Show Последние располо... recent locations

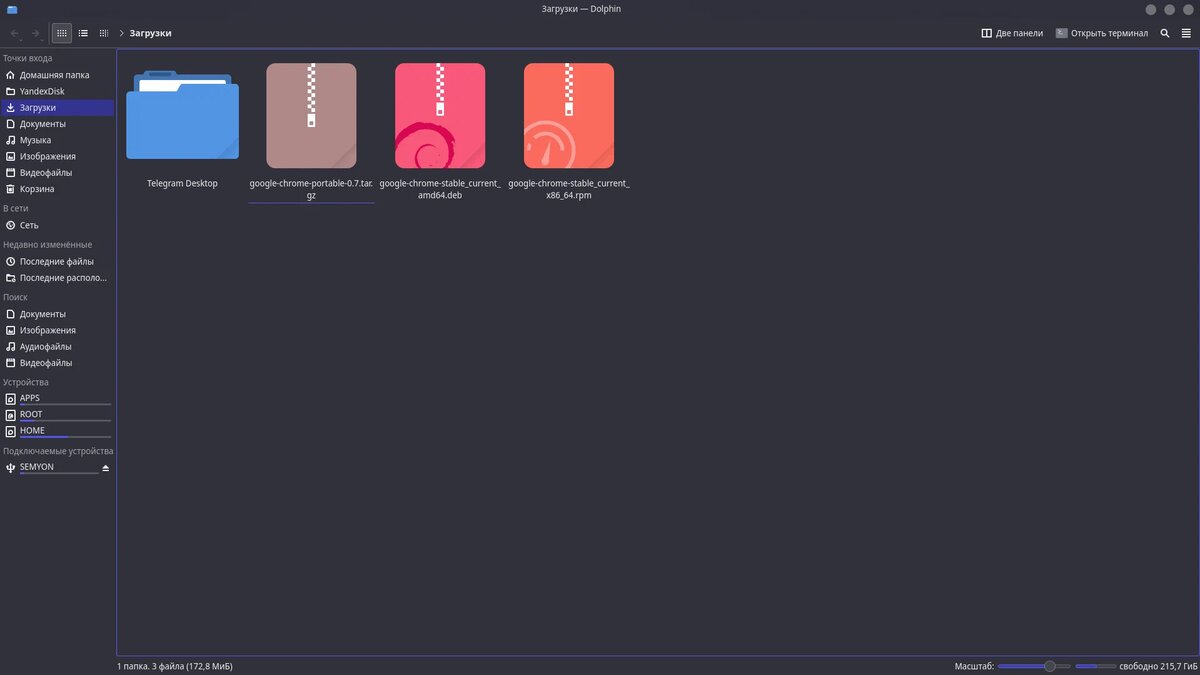point(58,278)
